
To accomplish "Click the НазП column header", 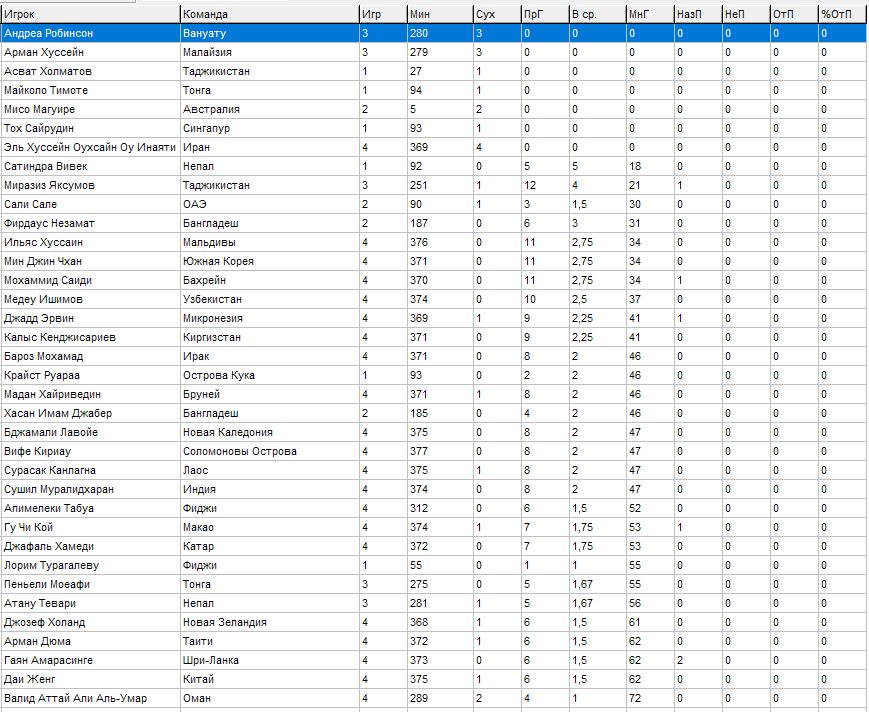I will point(697,14).
